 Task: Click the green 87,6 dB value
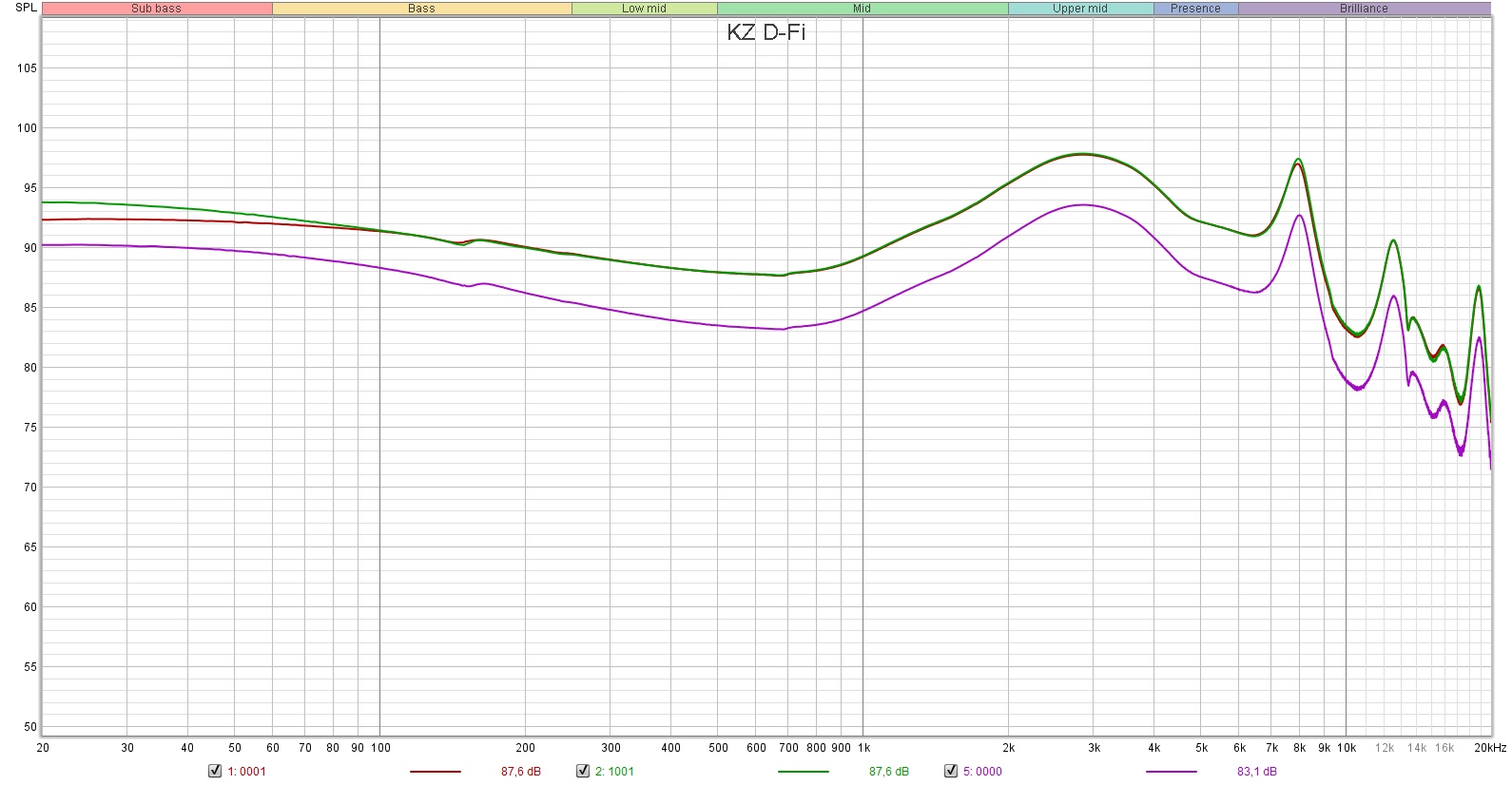pos(889,772)
